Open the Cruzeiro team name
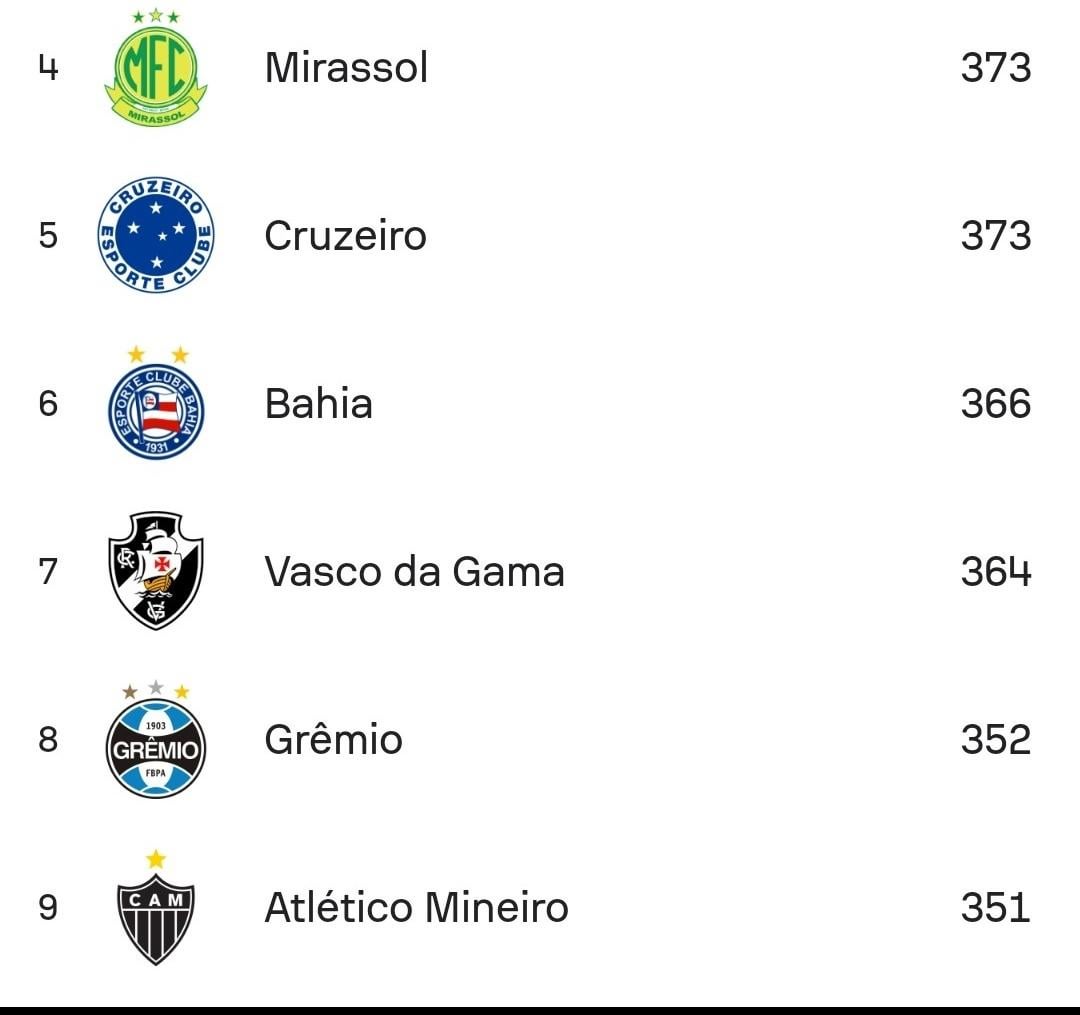The image size is (1080, 1015). tap(345, 236)
